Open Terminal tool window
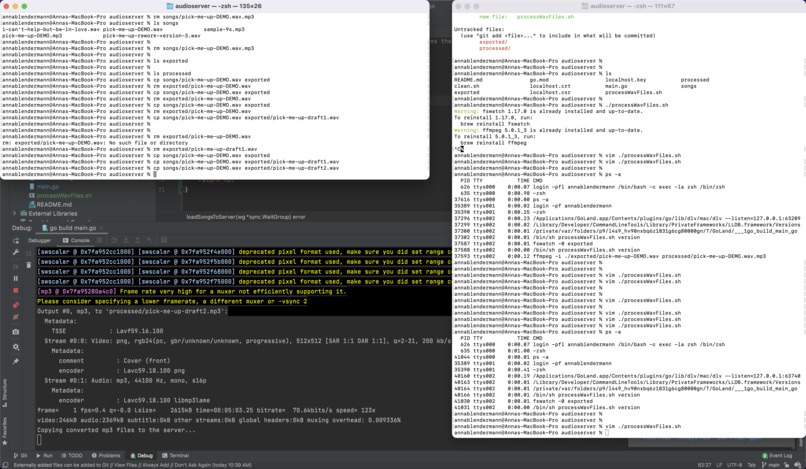 point(176,456)
